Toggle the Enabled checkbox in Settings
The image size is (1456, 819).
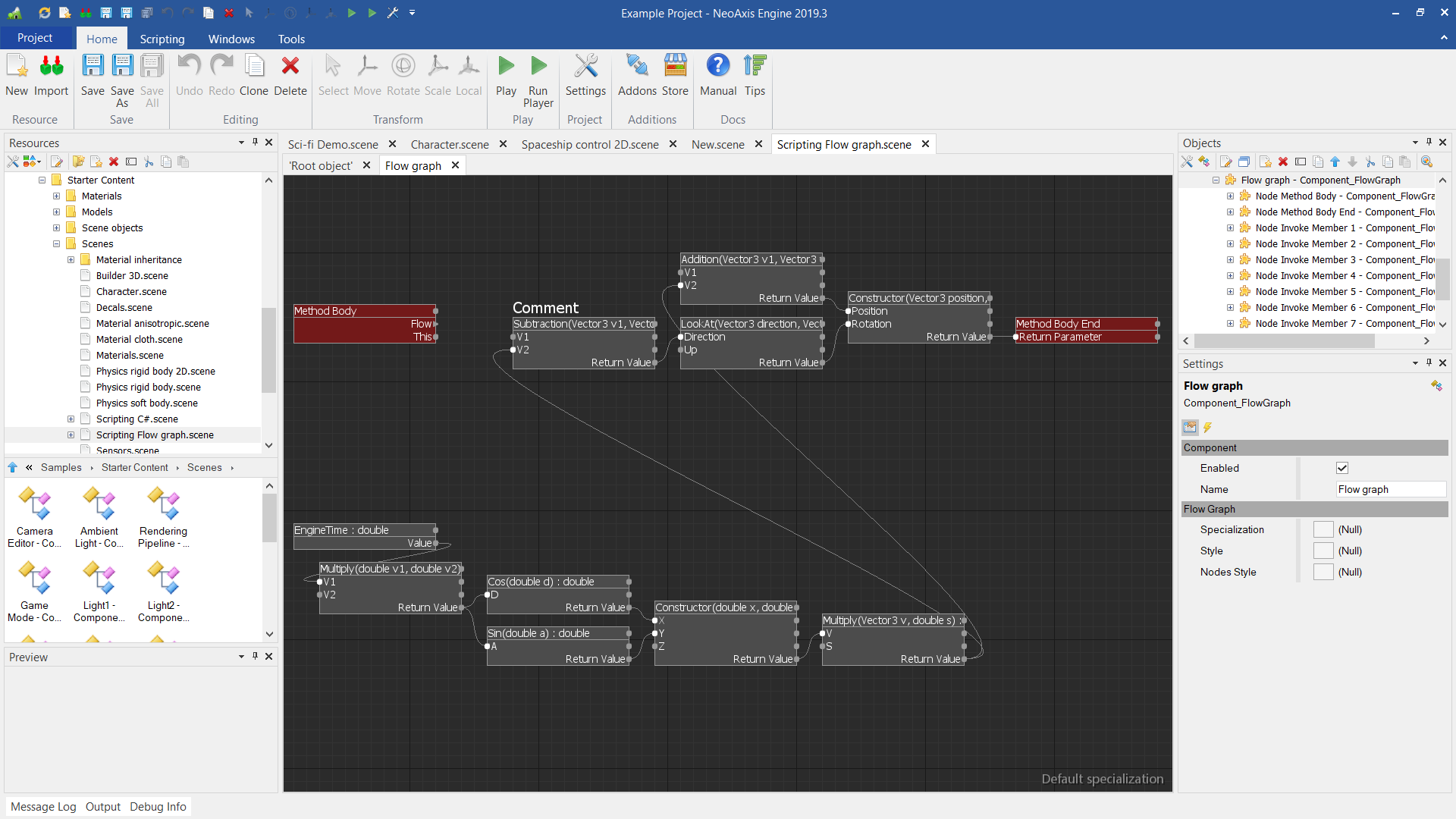pyautogui.click(x=1342, y=468)
